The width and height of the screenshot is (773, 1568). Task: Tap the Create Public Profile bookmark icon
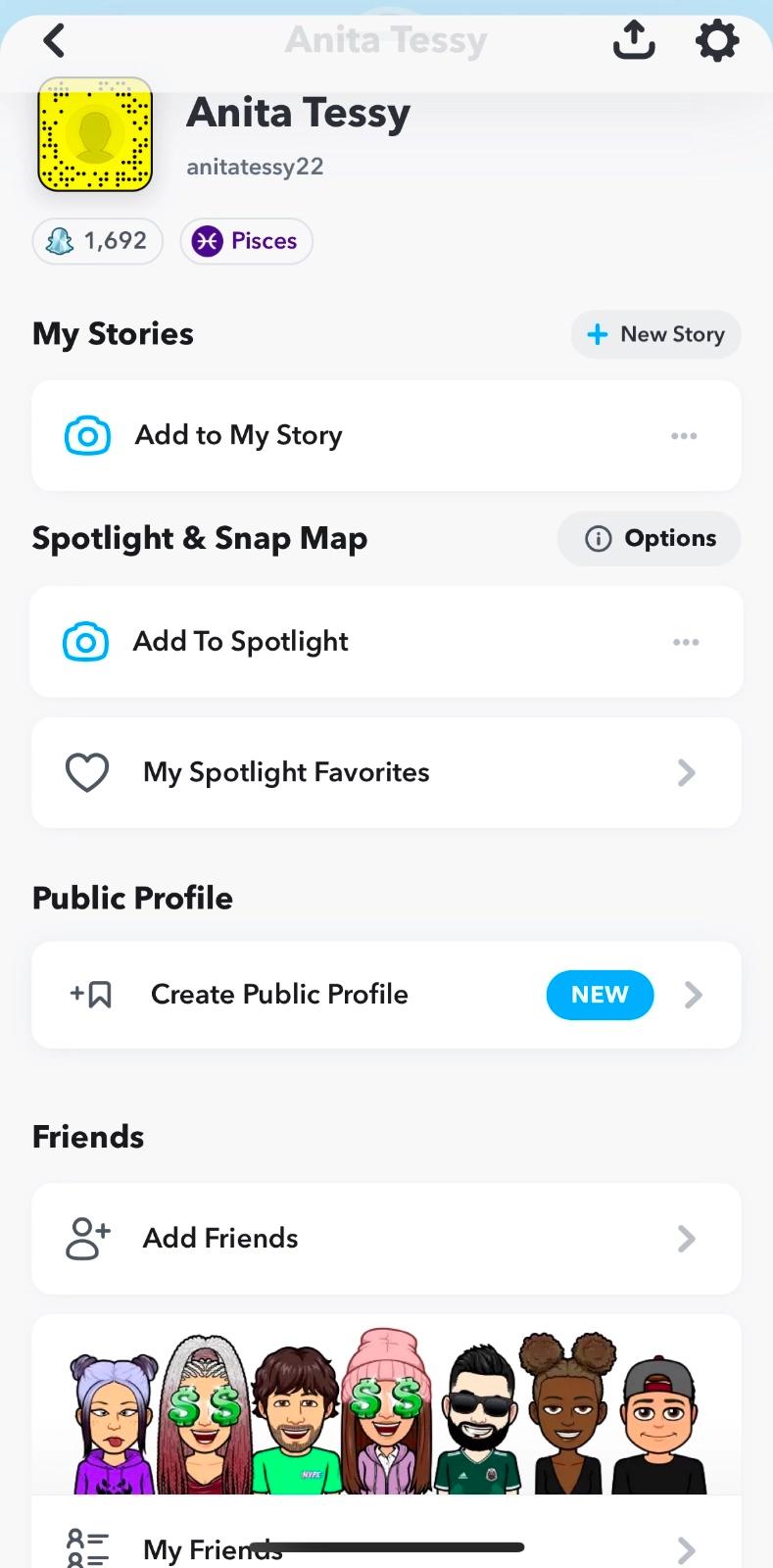pos(91,995)
